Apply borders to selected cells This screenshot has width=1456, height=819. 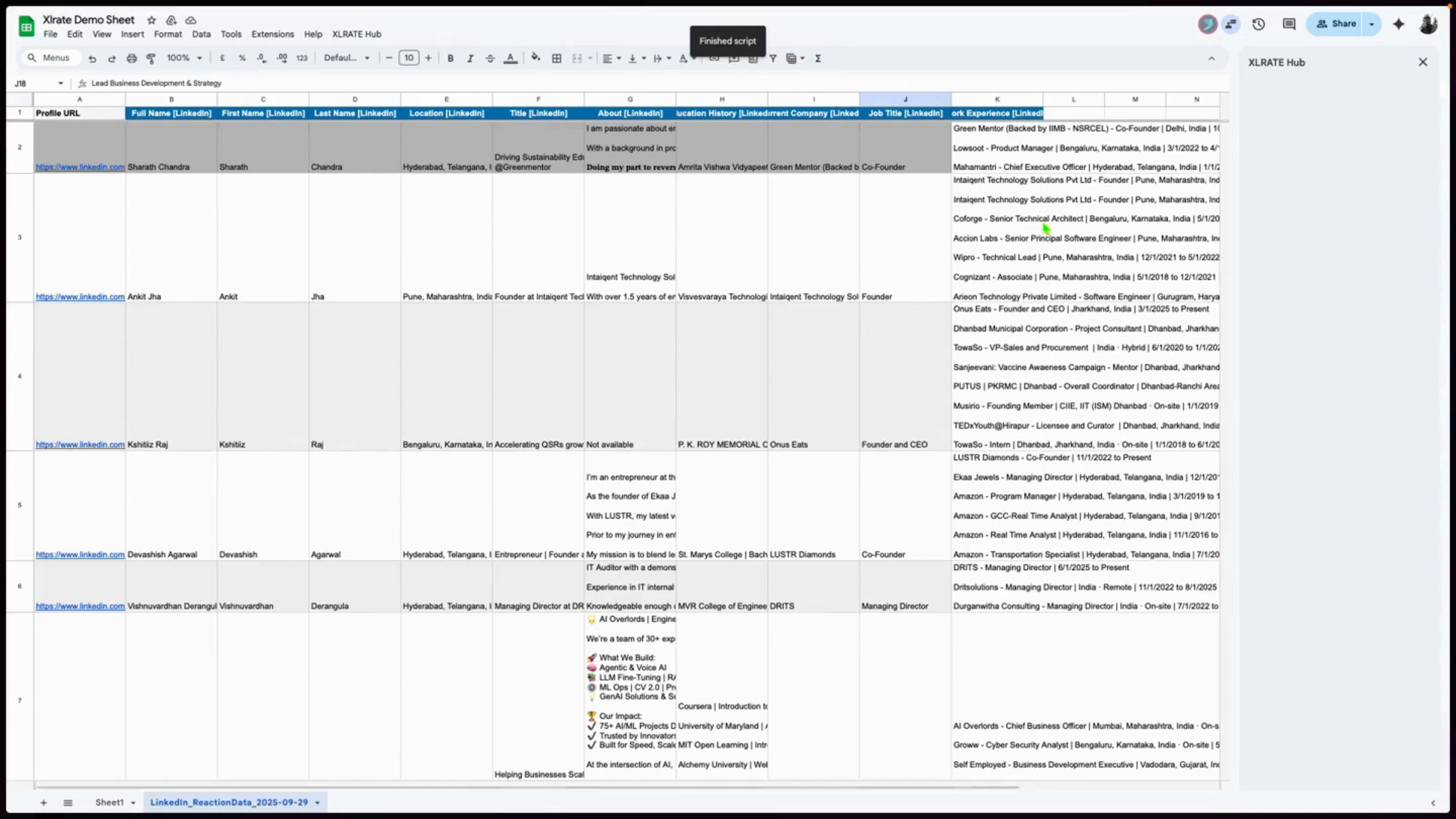pyautogui.click(x=557, y=58)
